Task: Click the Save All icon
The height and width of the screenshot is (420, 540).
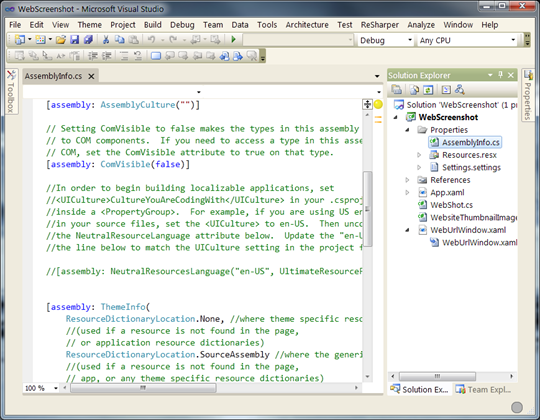Action: tap(88, 40)
